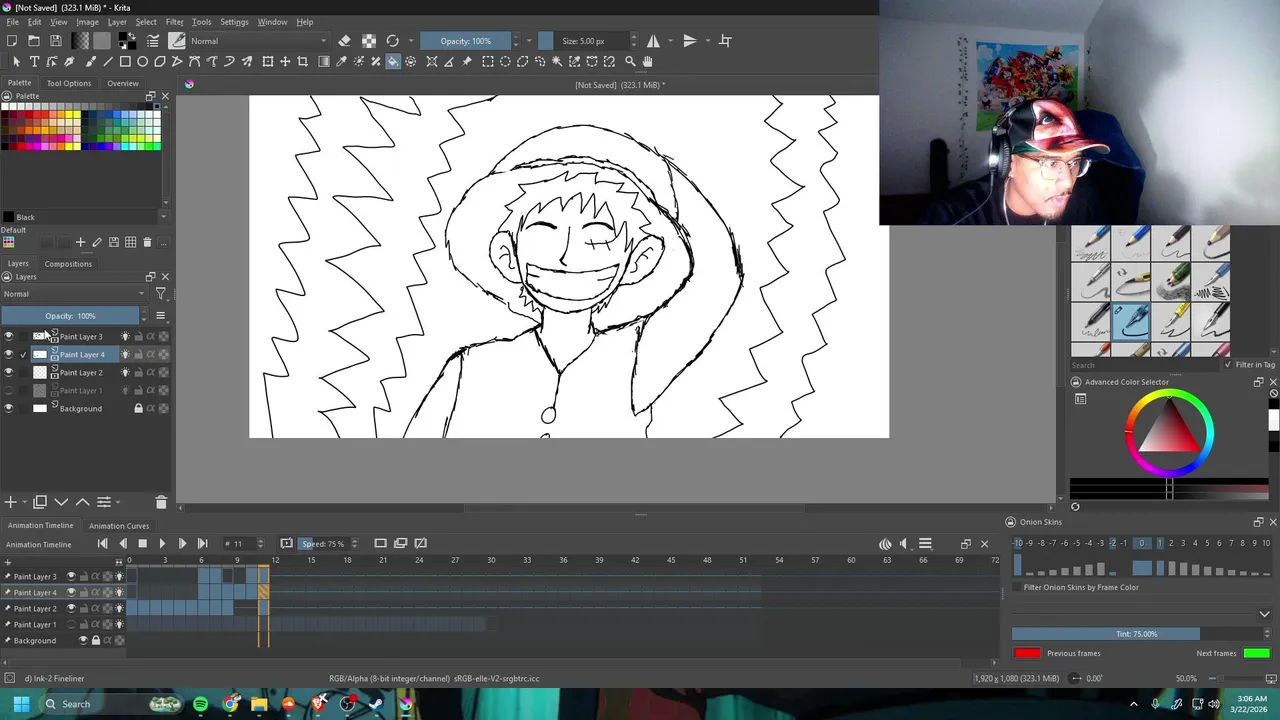Select the Gradient tool

pyautogui.click(x=324, y=62)
